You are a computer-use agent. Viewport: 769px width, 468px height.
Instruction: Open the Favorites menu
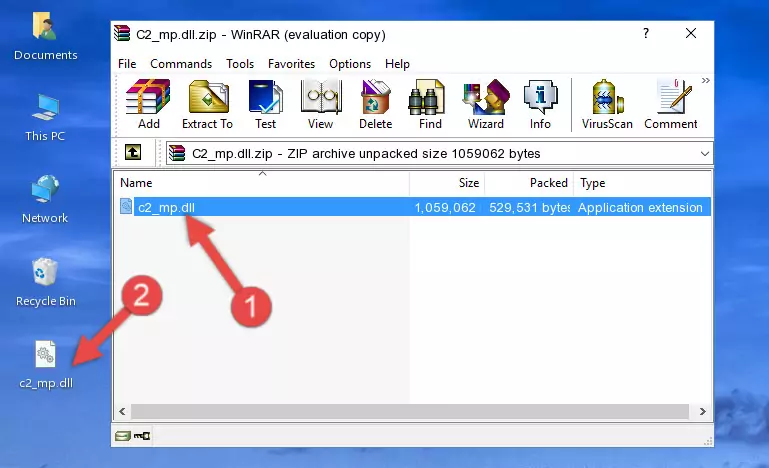291,64
